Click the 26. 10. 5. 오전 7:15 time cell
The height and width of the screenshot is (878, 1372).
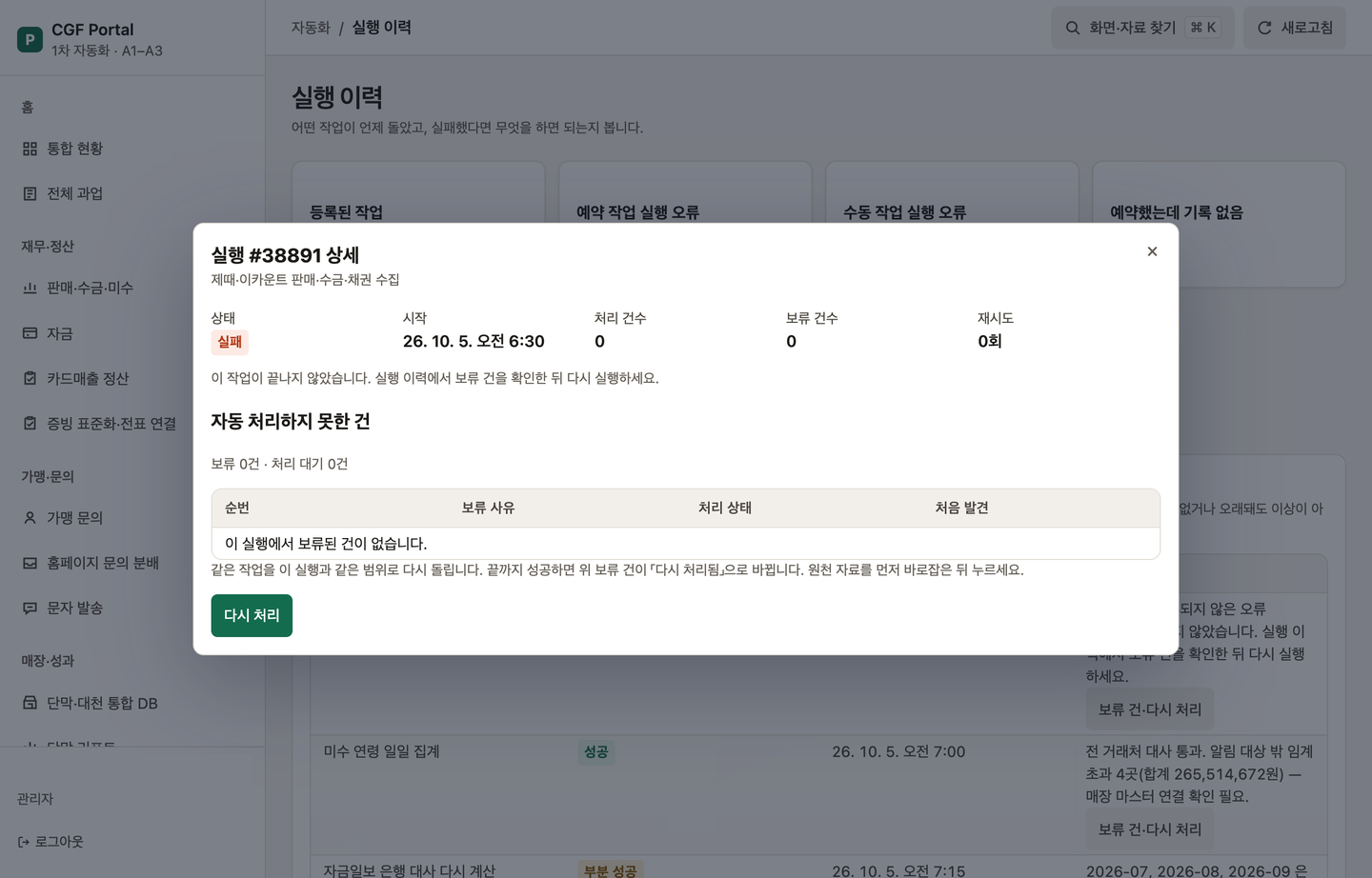[898, 870]
